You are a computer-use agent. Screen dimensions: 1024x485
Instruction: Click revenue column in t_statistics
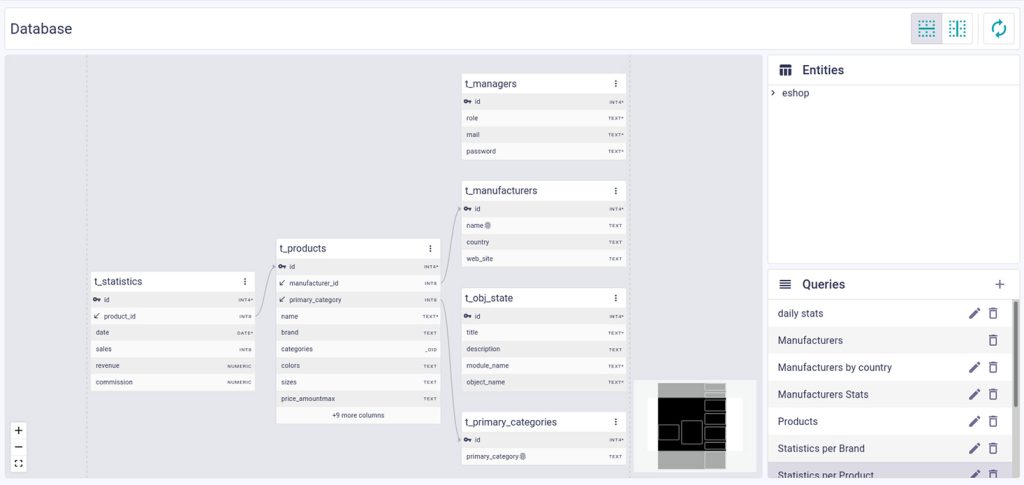tap(172, 366)
